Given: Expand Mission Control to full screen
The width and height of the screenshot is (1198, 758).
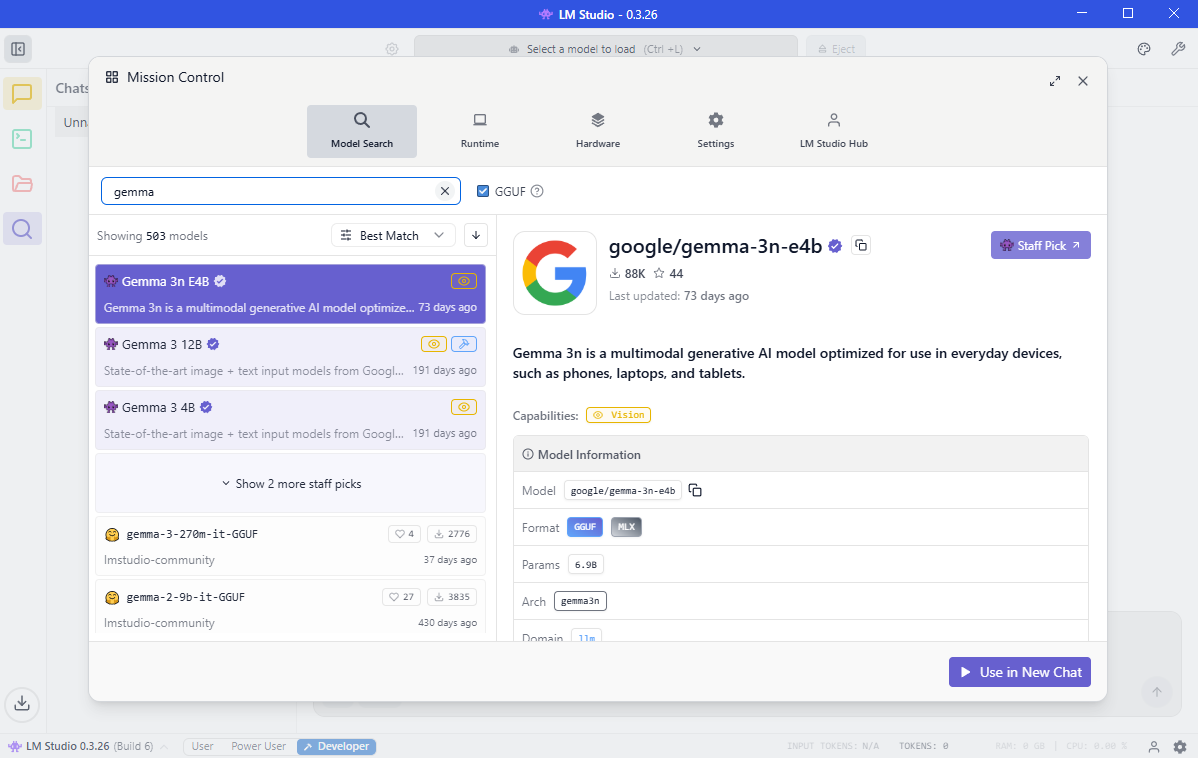Looking at the screenshot, I should 1055,81.
